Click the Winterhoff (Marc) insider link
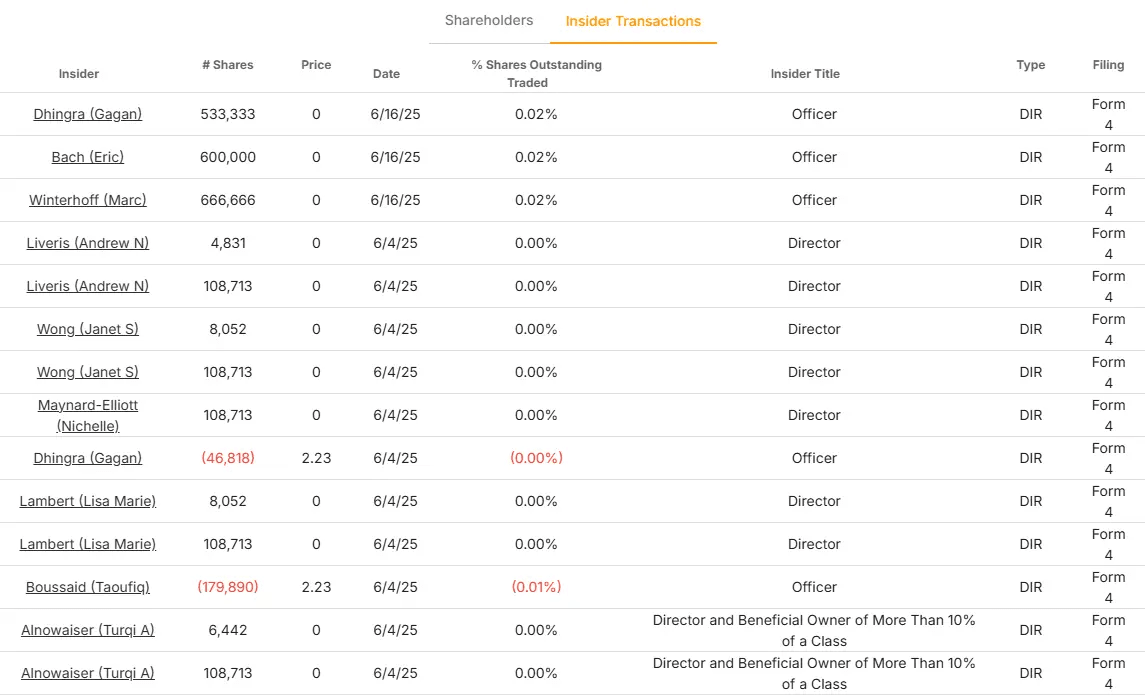 88,200
